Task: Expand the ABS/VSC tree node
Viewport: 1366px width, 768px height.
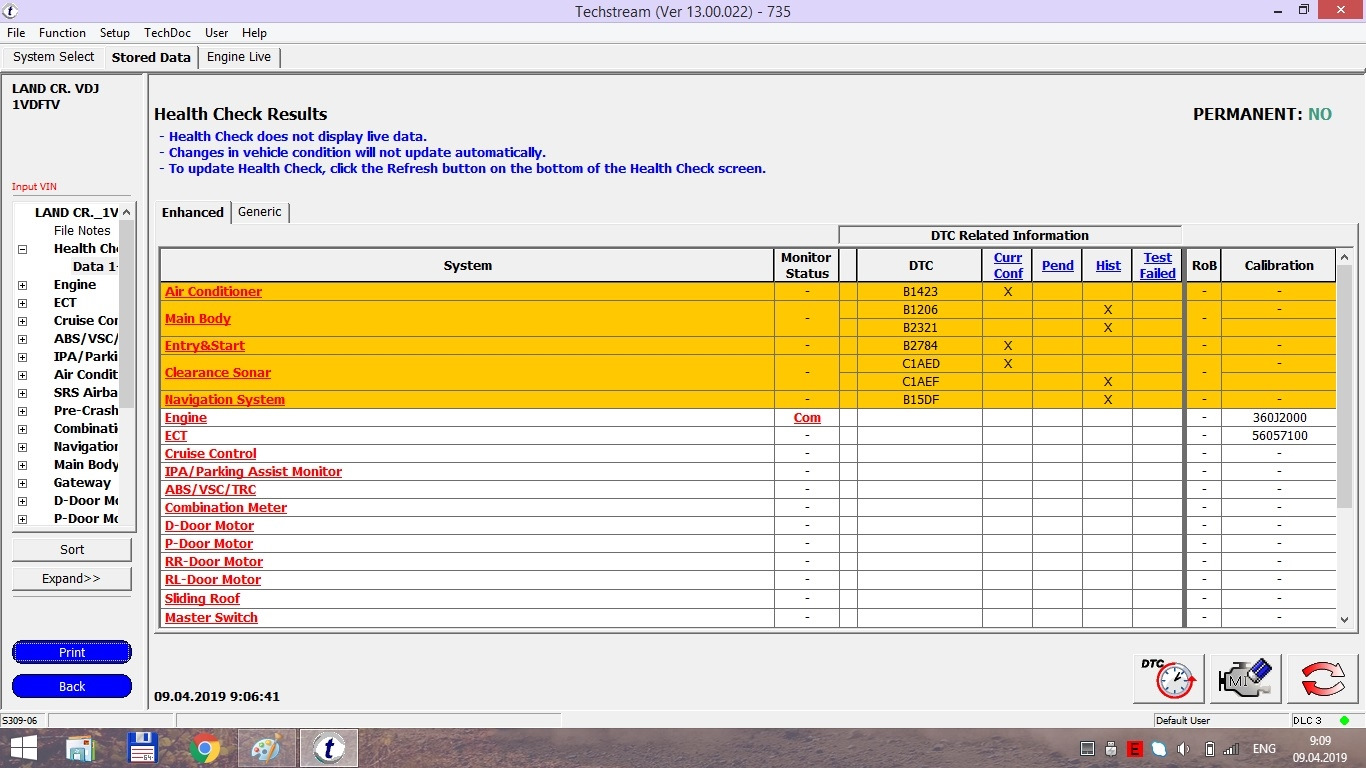Action: pyautogui.click(x=22, y=339)
